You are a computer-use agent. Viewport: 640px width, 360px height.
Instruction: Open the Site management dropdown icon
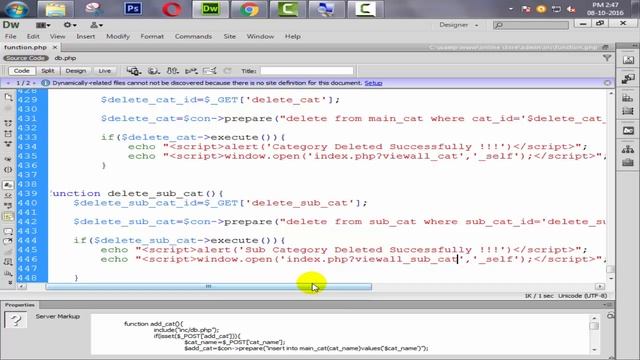[96, 25]
